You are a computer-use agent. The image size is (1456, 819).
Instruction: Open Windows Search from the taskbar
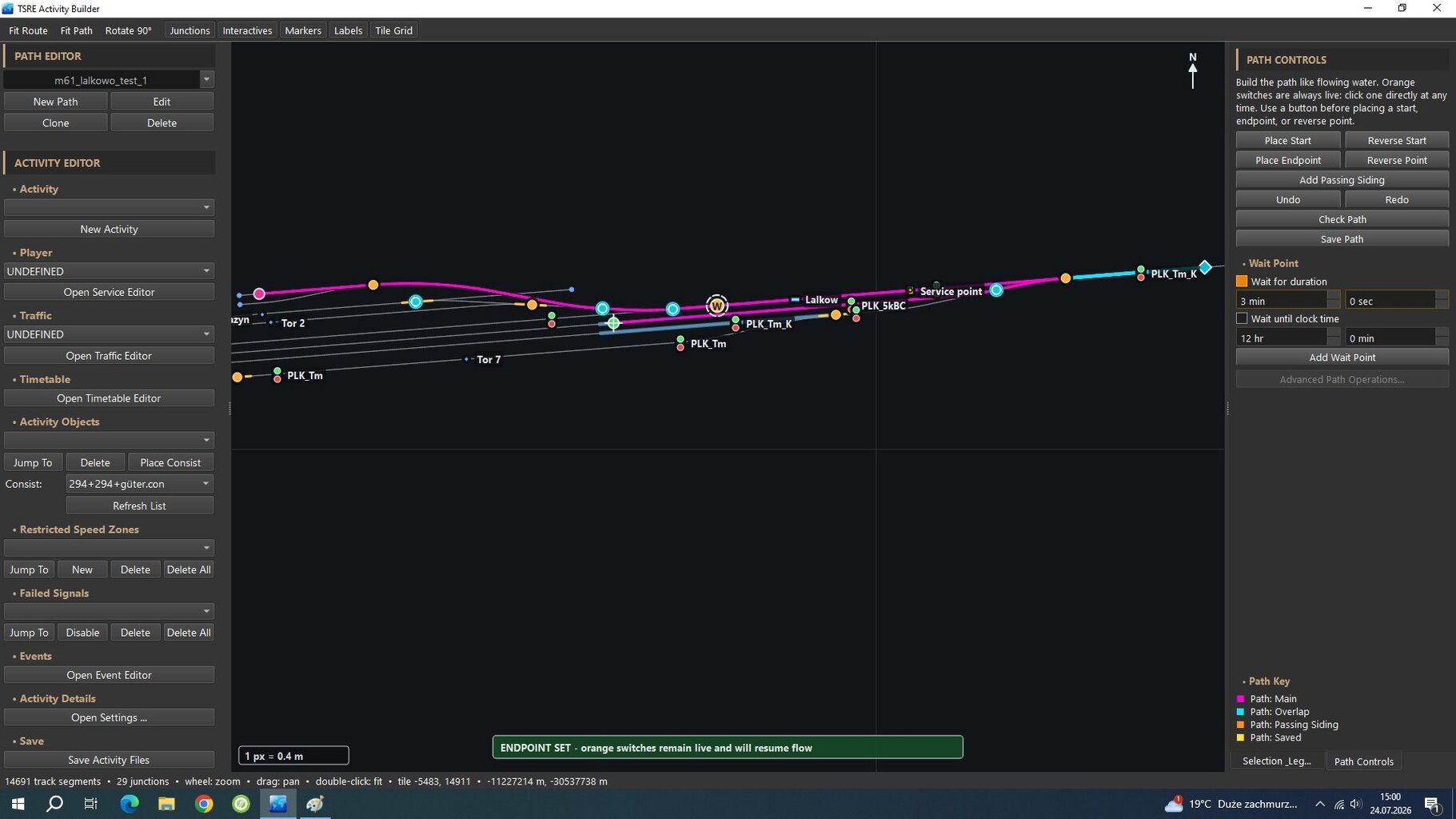[54, 804]
